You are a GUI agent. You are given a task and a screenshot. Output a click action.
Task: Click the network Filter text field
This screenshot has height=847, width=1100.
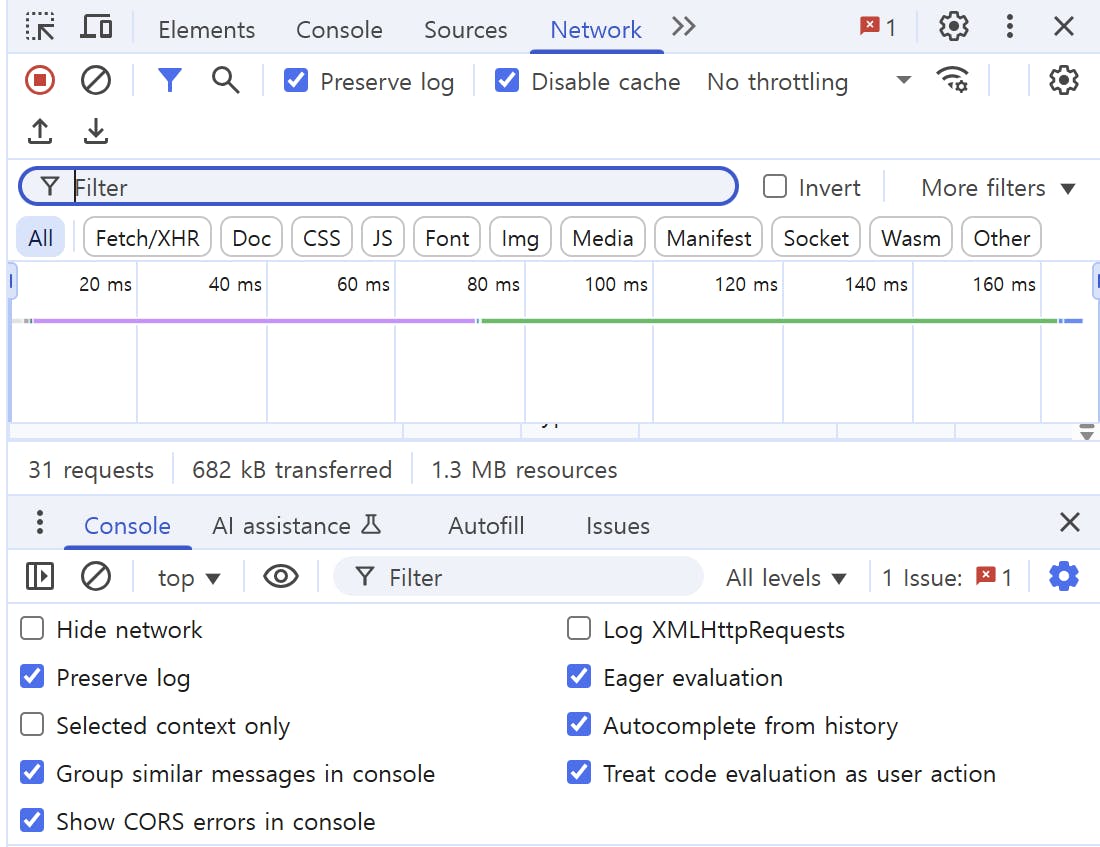pyautogui.click(x=400, y=187)
